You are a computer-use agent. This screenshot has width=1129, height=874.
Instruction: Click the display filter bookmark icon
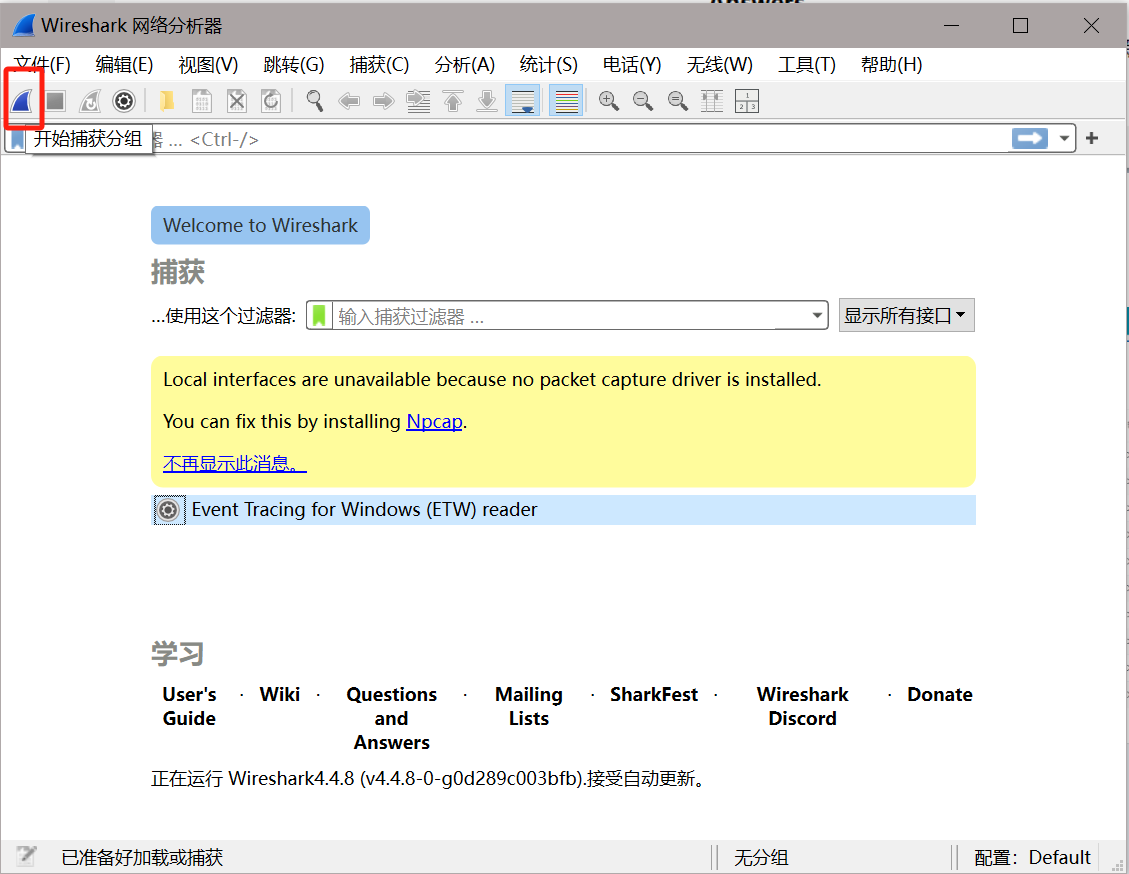17,138
